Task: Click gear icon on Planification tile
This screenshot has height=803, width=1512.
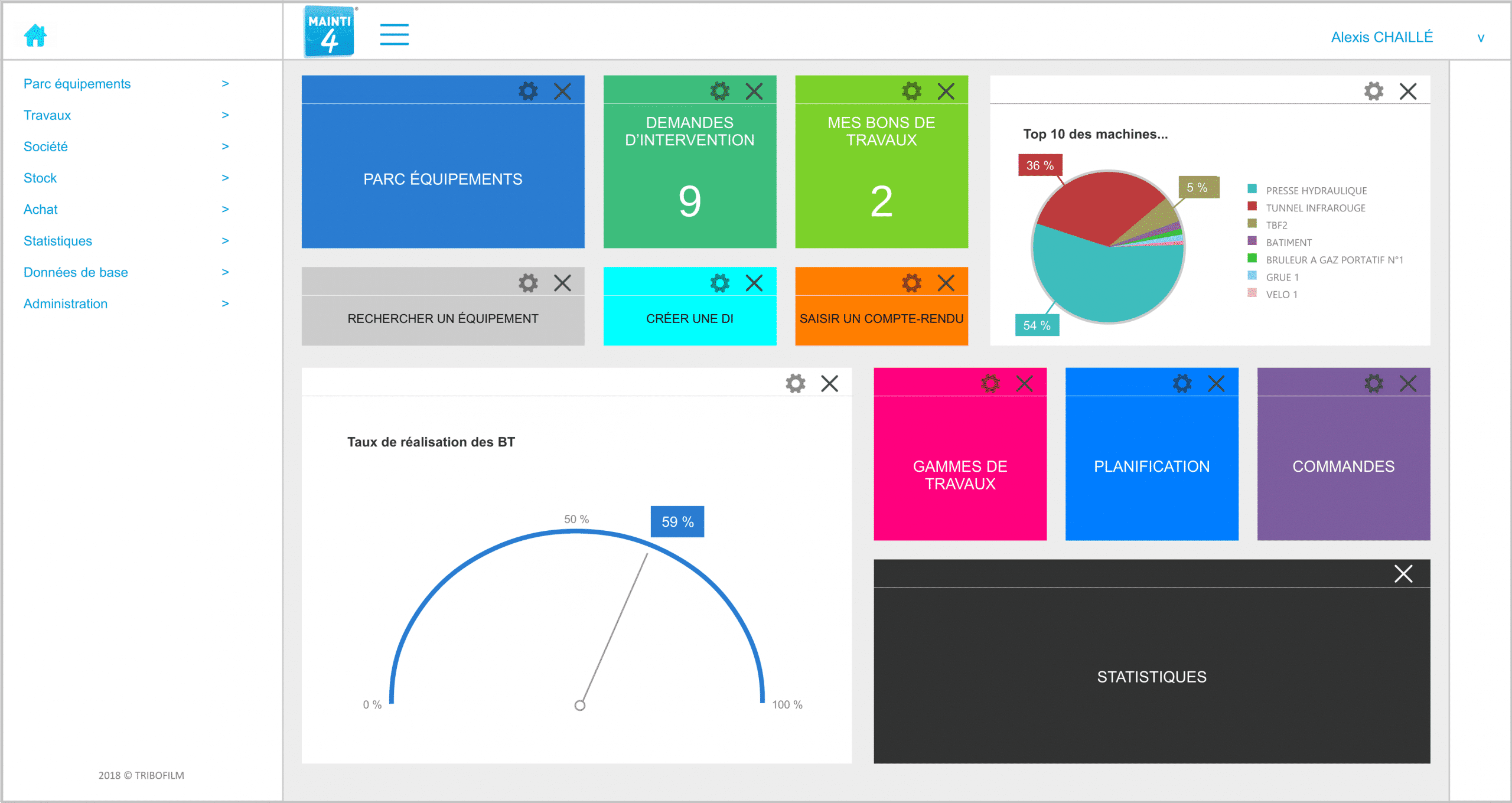Action: point(1182,384)
